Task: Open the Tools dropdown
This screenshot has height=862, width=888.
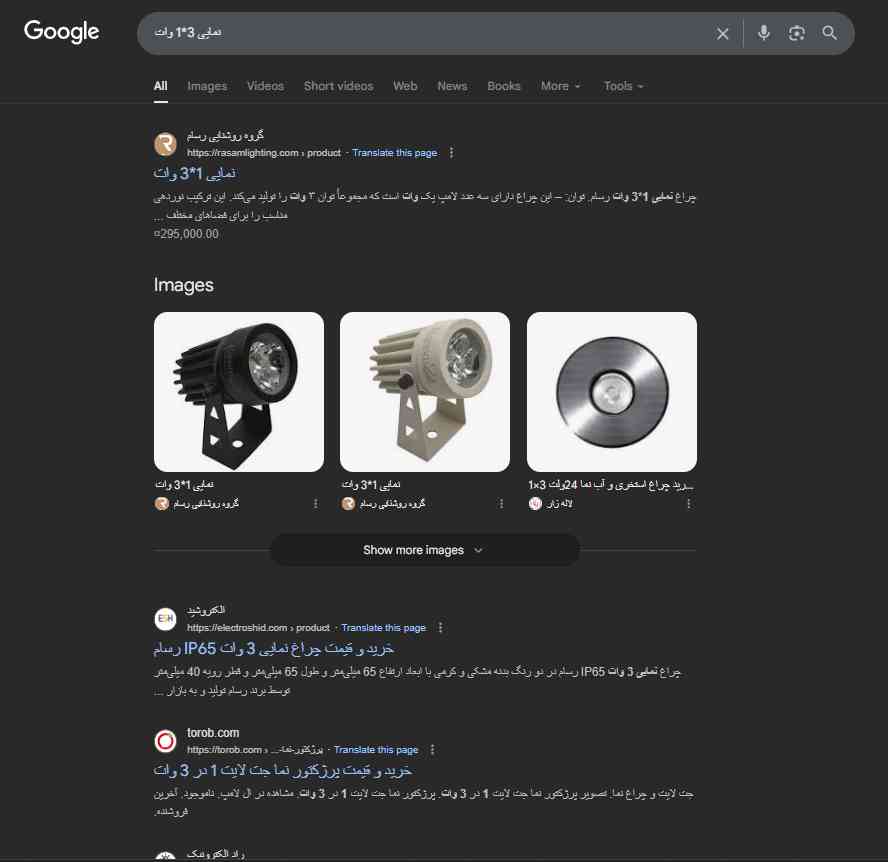Action: pyautogui.click(x=623, y=86)
